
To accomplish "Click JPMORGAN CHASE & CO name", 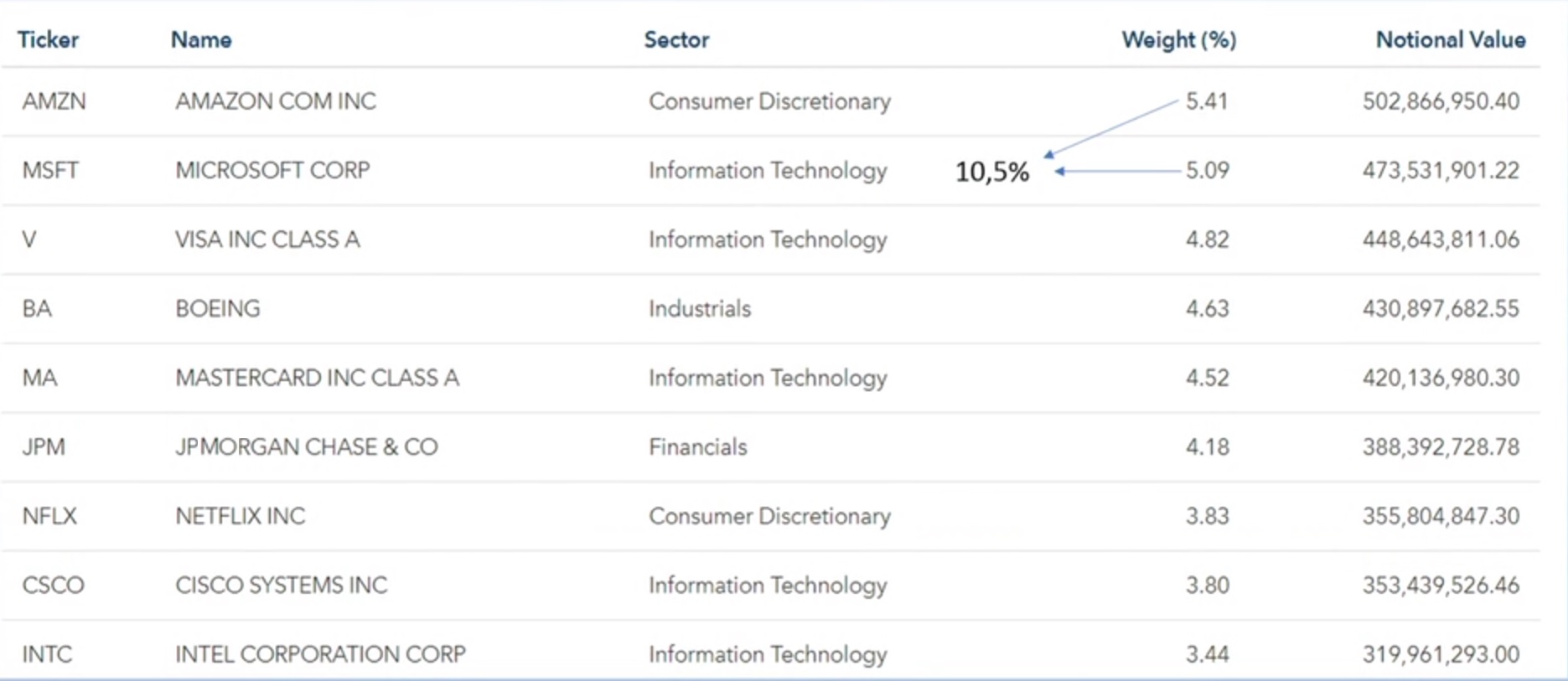I will (306, 446).
